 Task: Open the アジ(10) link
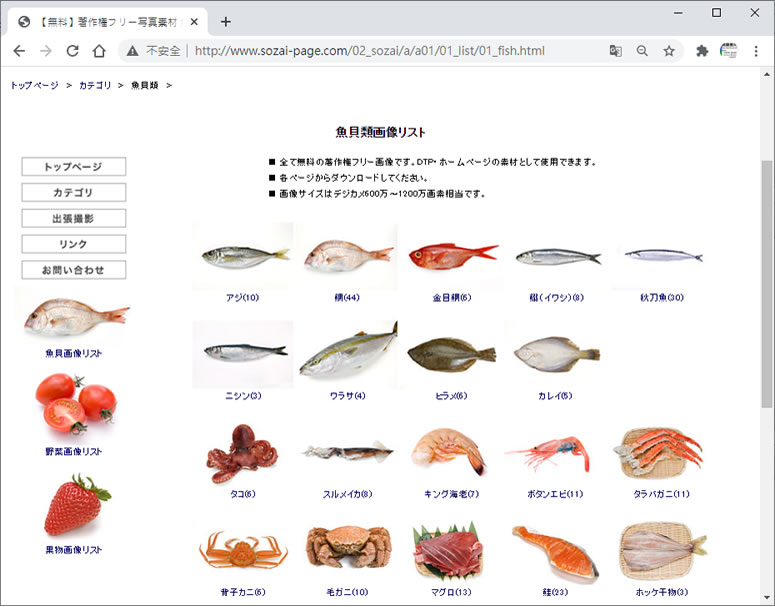[242, 298]
